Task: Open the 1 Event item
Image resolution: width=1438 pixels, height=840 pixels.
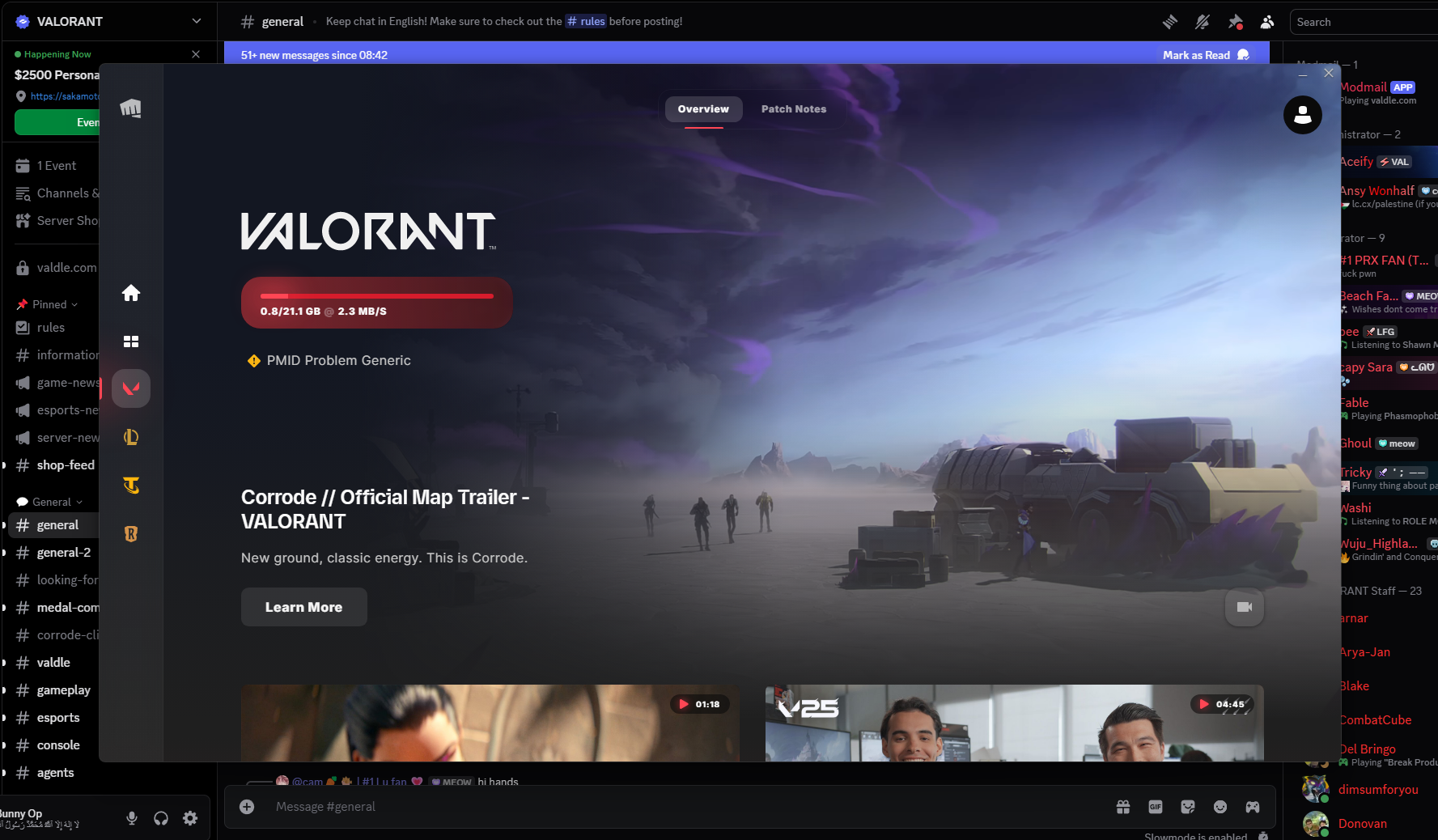Action: pos(57,166)
